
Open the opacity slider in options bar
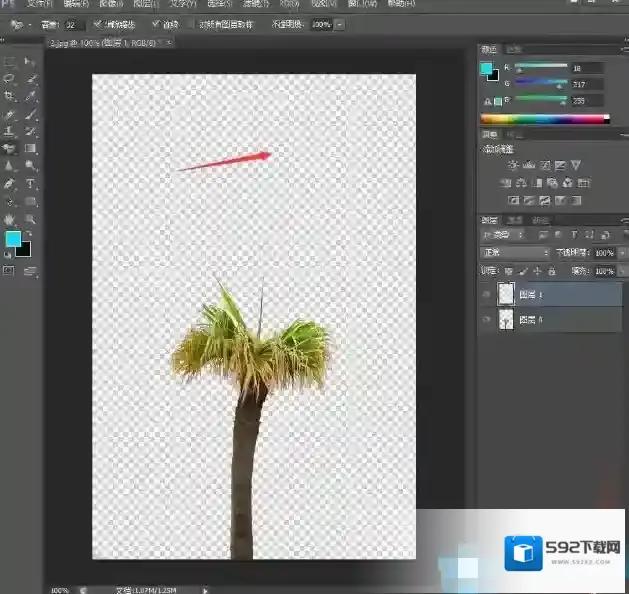339,24
